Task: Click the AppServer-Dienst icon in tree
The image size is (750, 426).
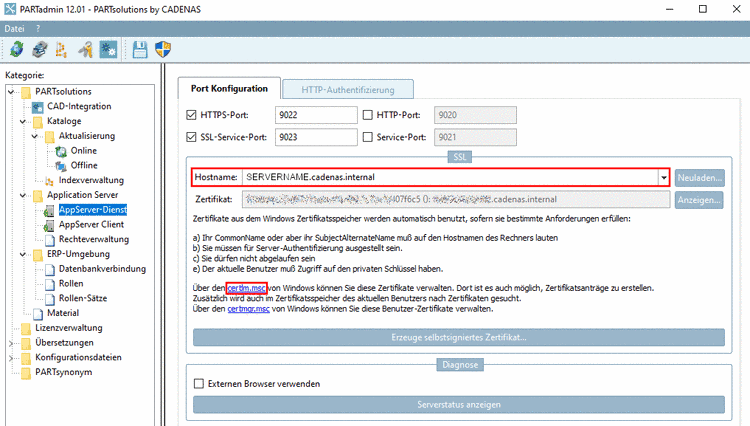Action: coord(49,210)
